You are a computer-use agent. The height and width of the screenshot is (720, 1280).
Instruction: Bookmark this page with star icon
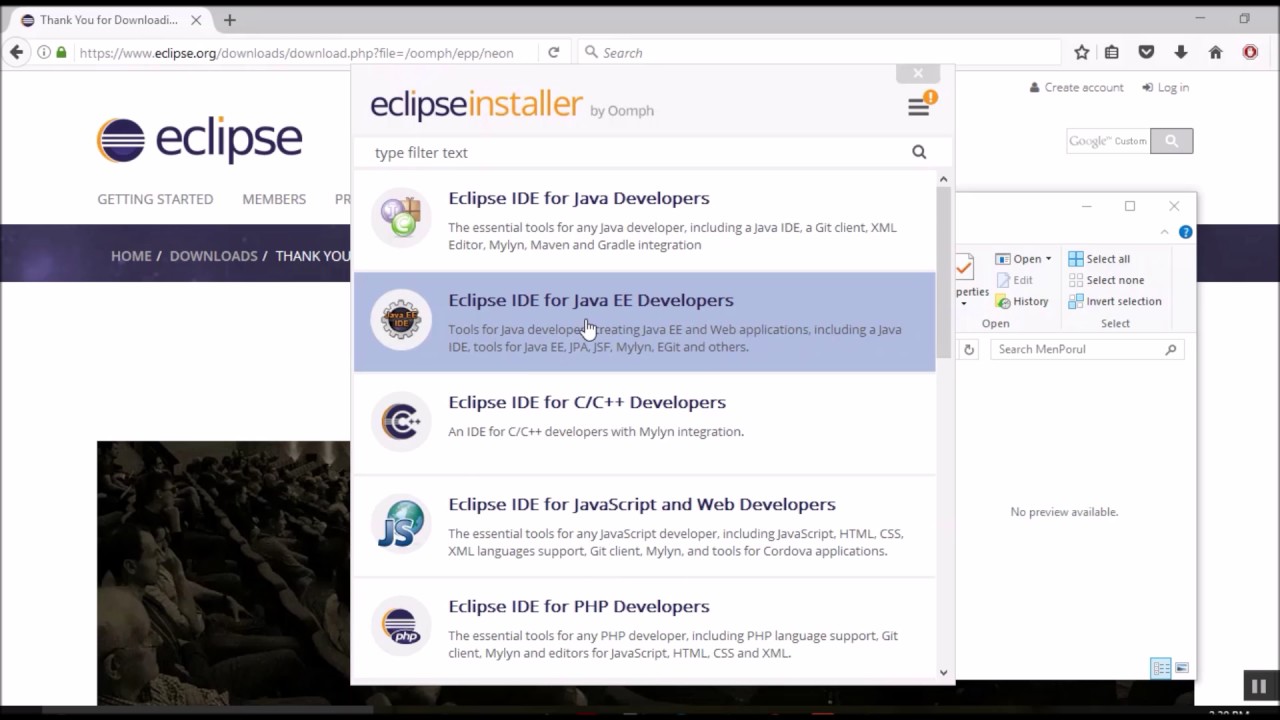[x=1081, y=52]
